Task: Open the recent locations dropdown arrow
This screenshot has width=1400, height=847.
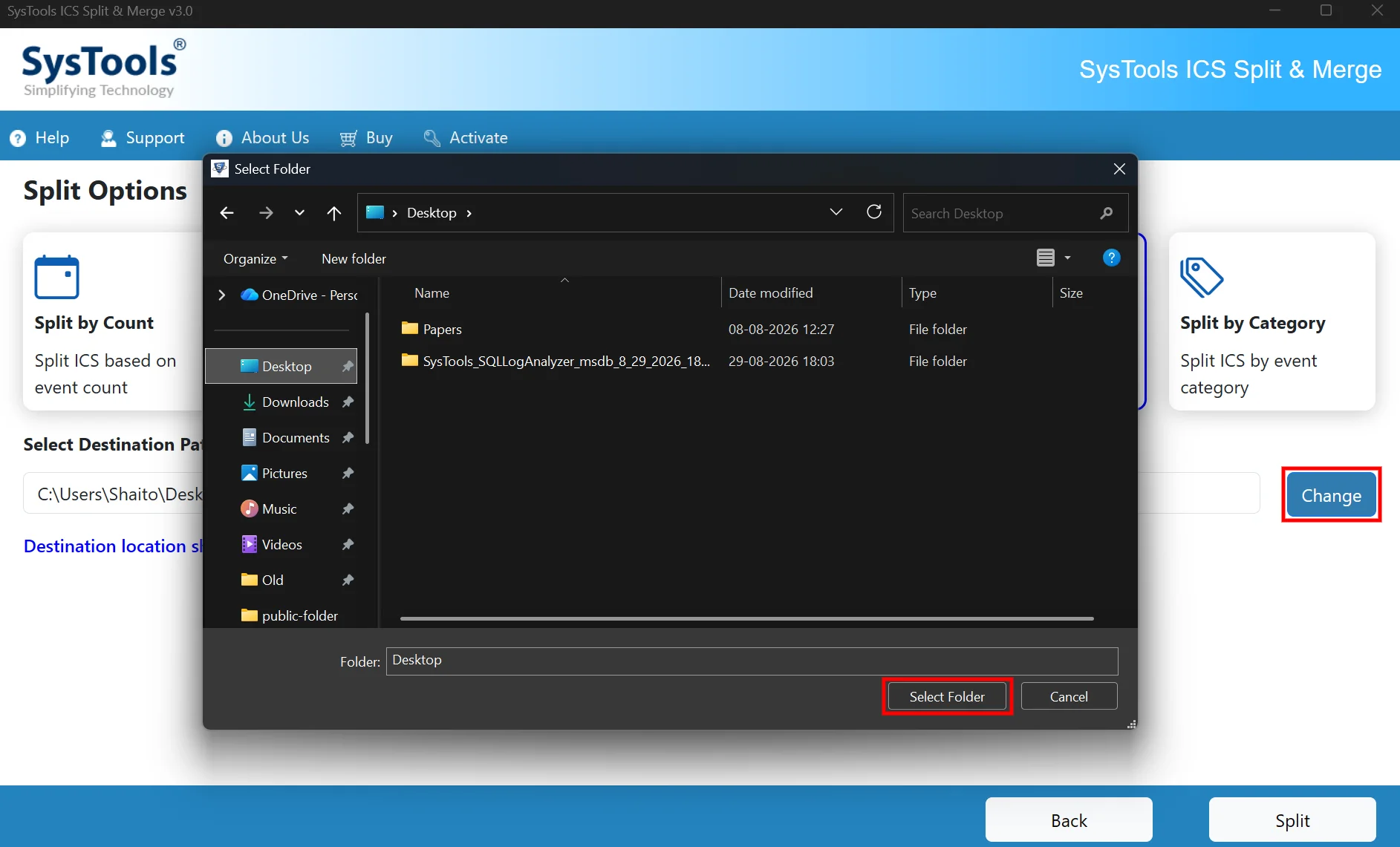Action: coord(299,213)
